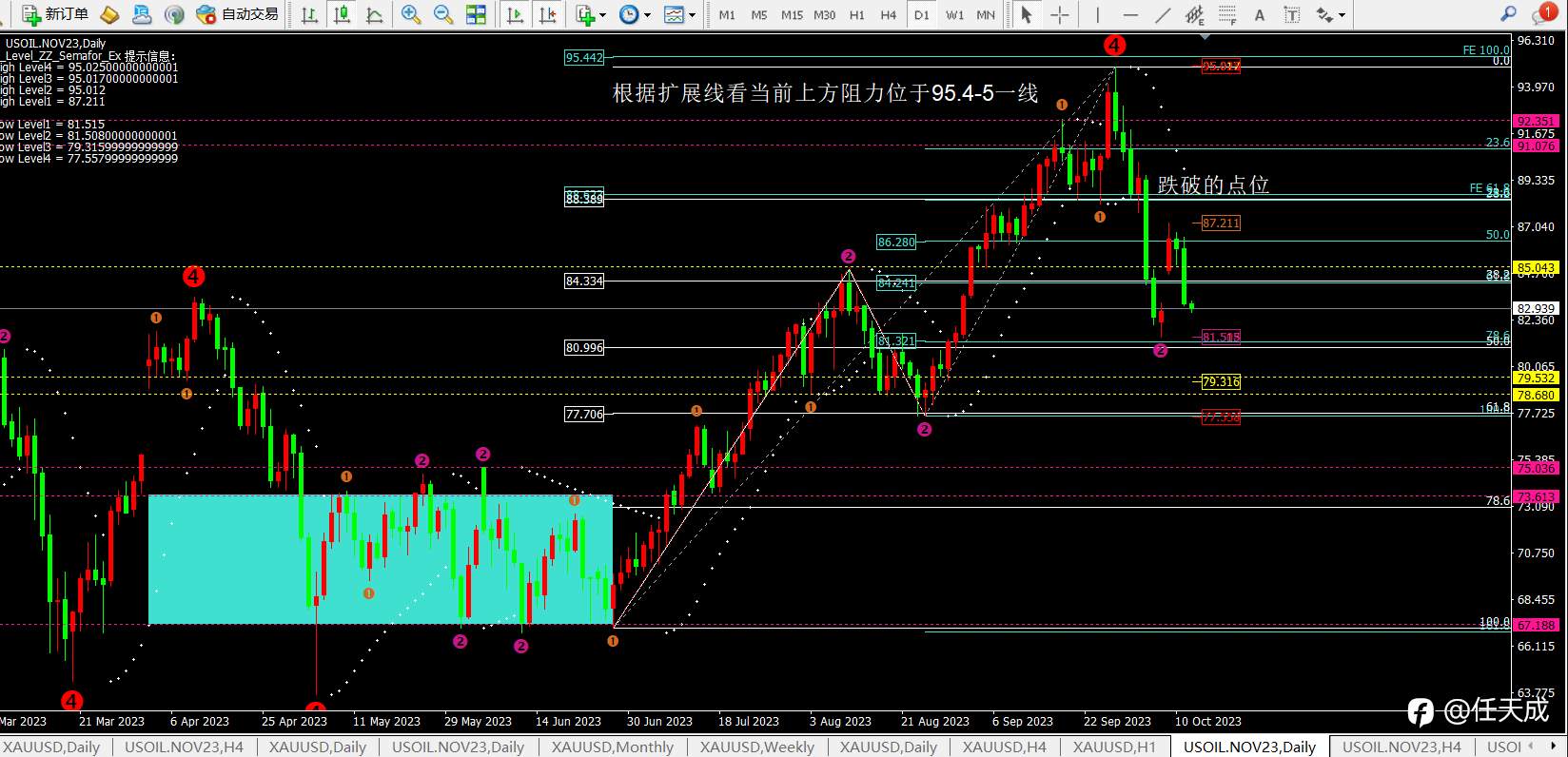Image resolution: width=1568 pixels, height=757 pixels.
Task: Switch chart to bar chart type
Action: coord(309,14)
